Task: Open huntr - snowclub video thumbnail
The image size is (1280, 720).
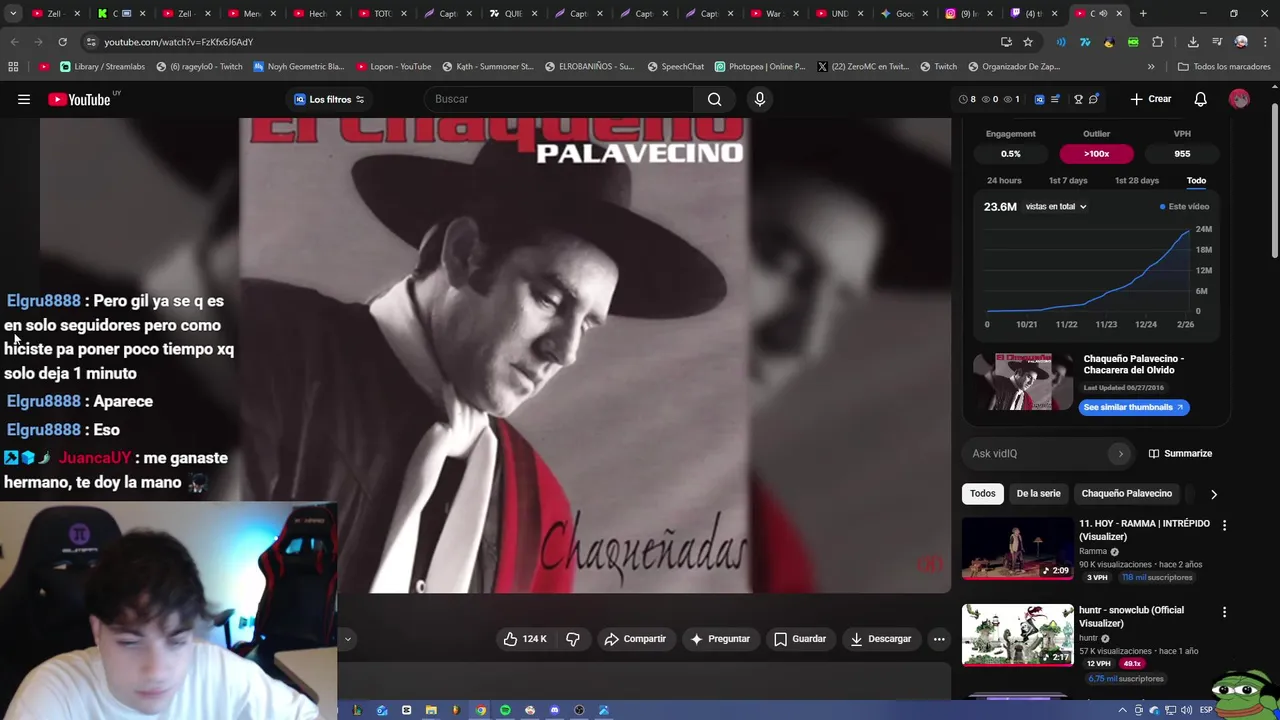Action: tap(1017, 635)
